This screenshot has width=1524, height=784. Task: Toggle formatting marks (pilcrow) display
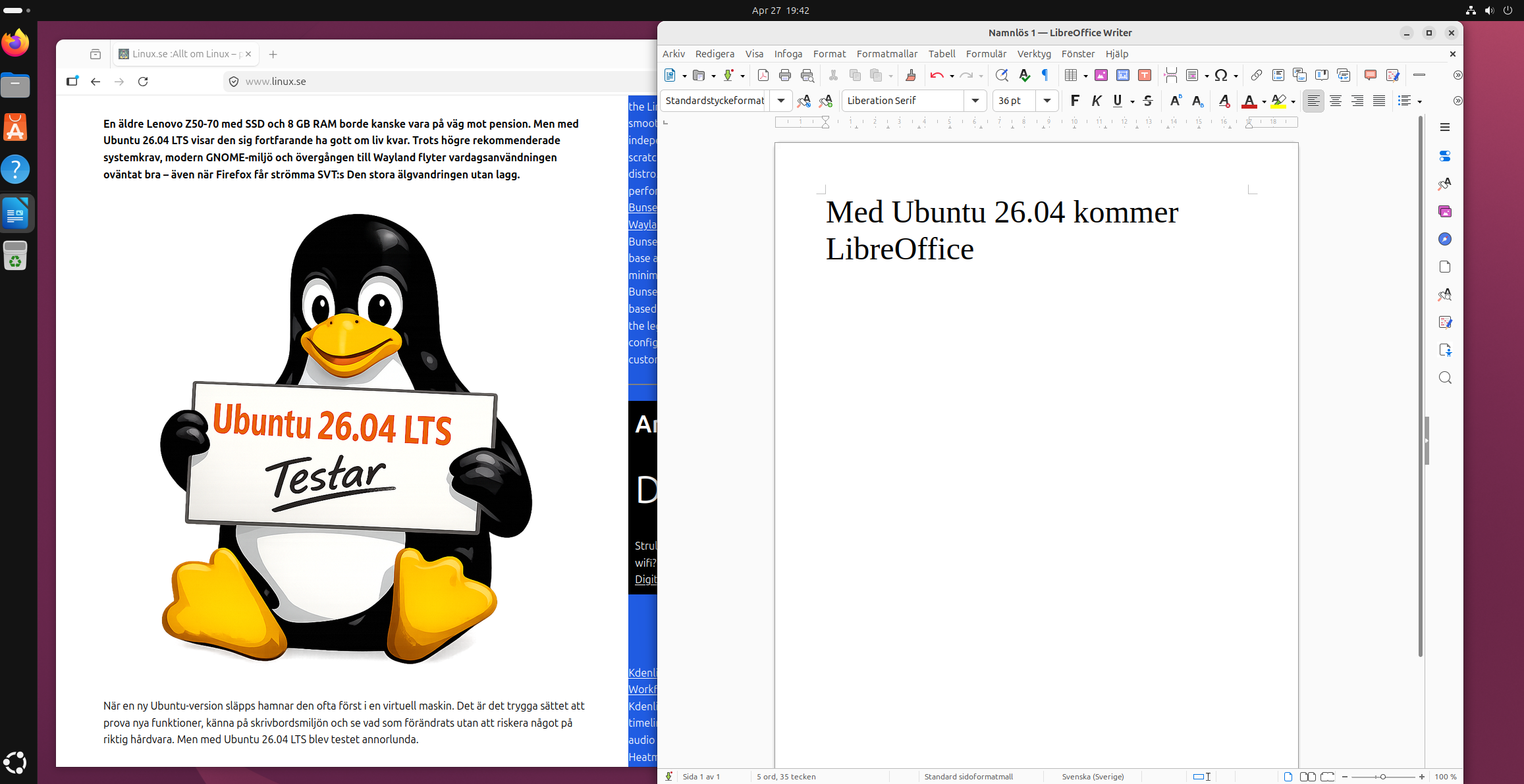(x=1045, y=75)
